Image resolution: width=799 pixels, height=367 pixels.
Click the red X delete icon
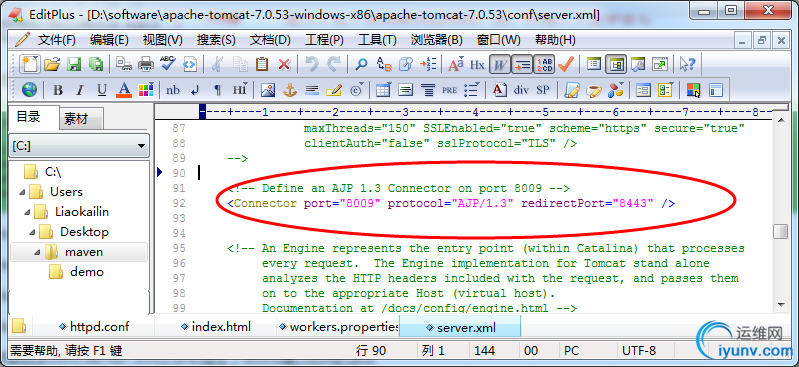click(x=284, y=65)
